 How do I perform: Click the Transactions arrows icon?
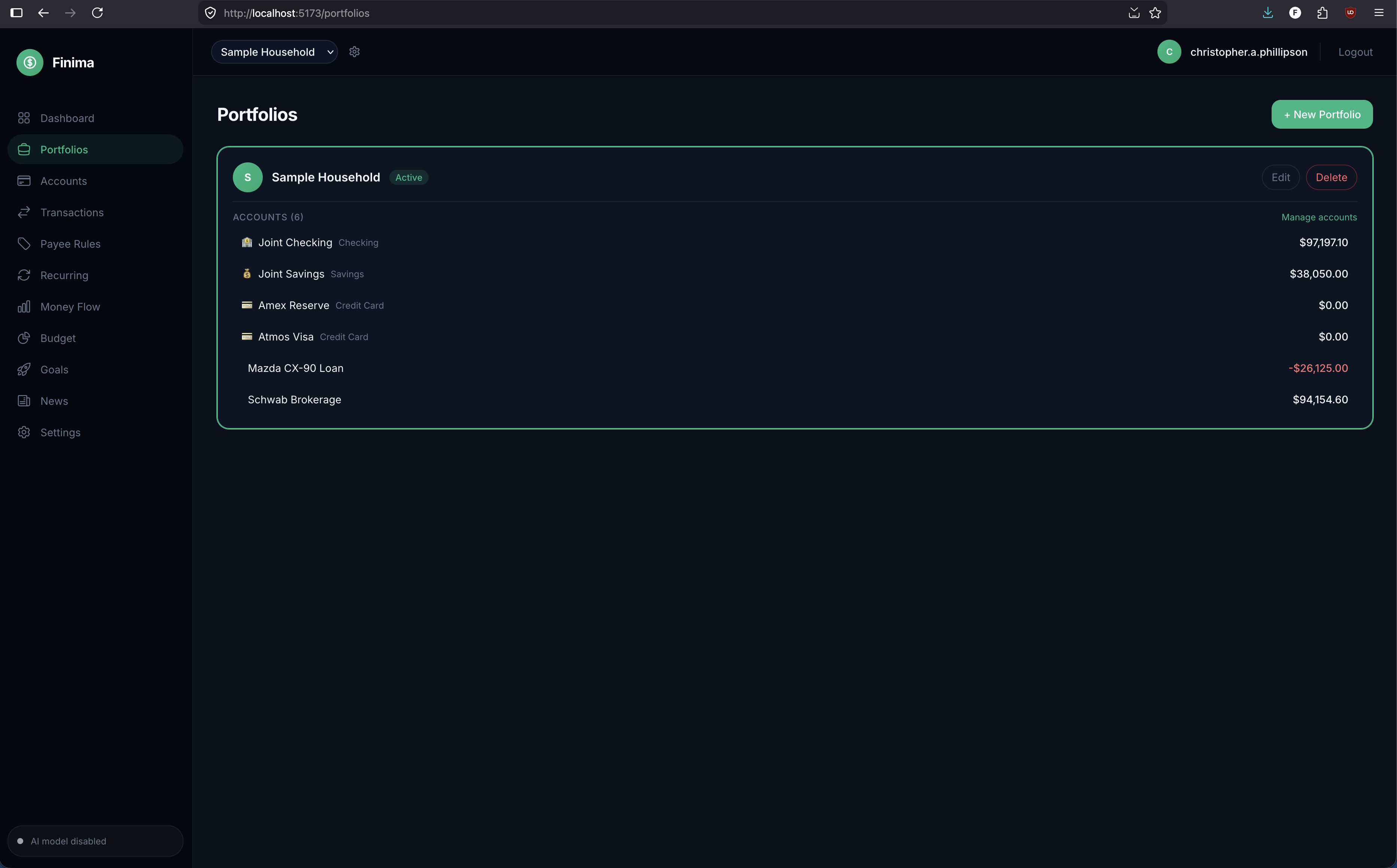coord(24,213)
